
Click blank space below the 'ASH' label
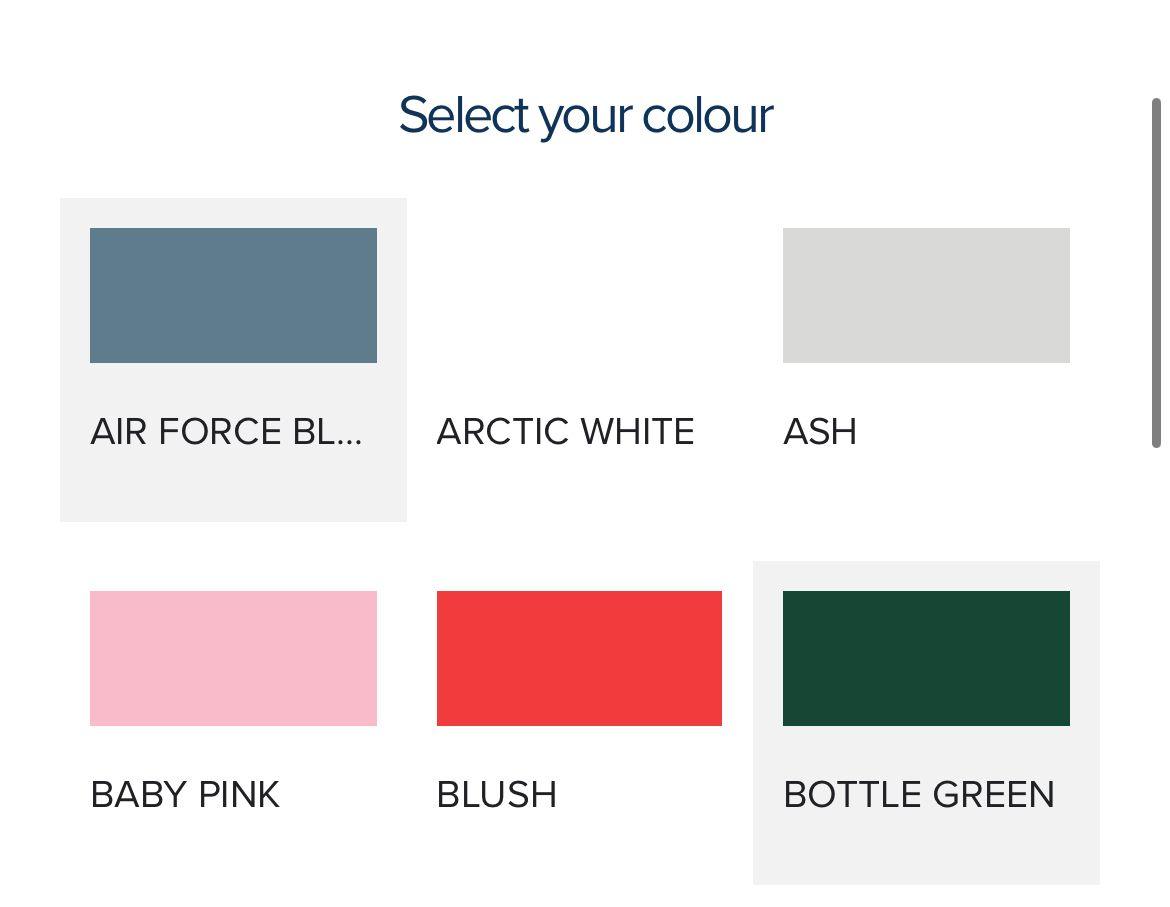click(926, 490)
